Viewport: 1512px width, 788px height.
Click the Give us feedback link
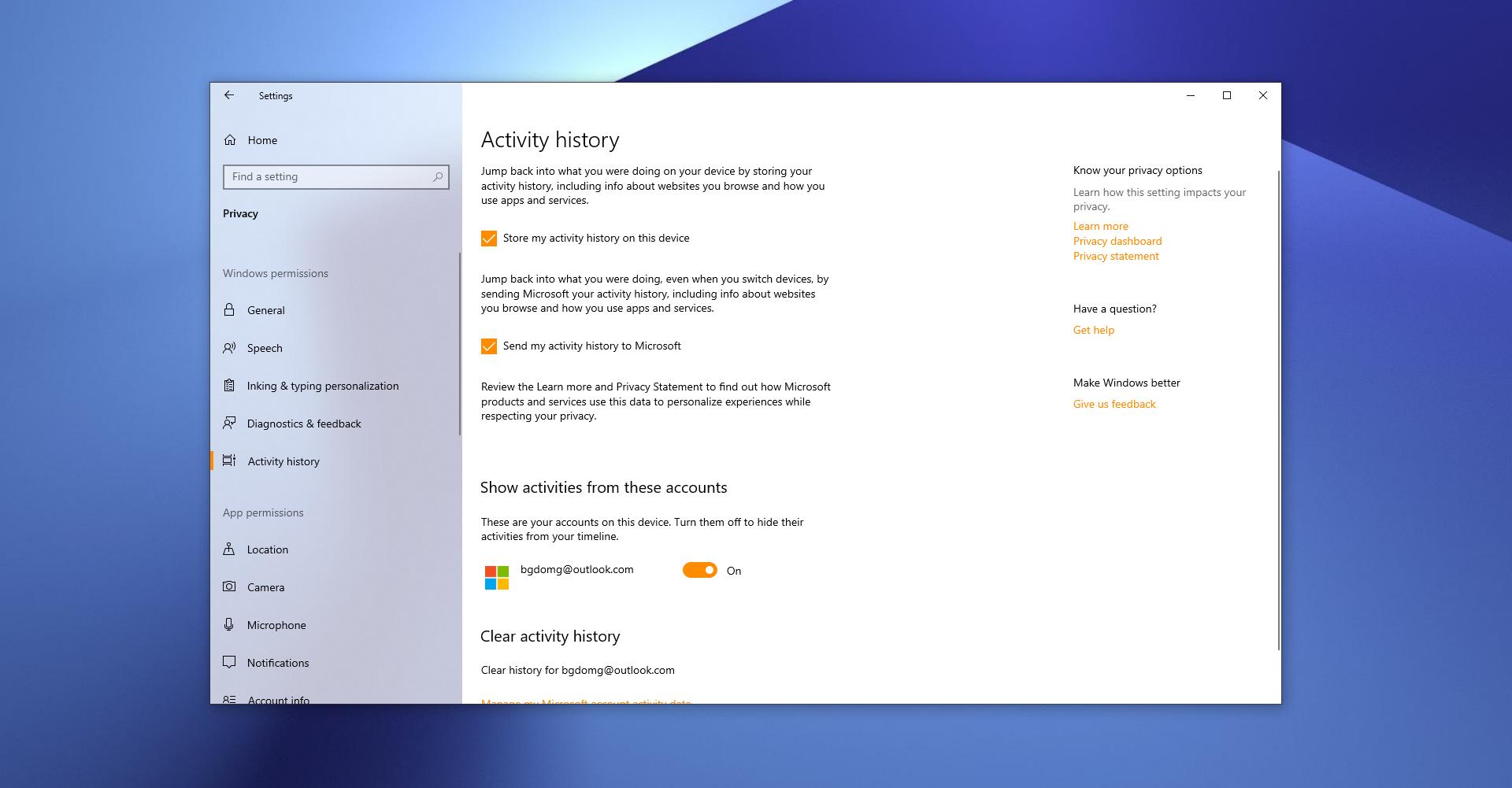pos(1114,404)
